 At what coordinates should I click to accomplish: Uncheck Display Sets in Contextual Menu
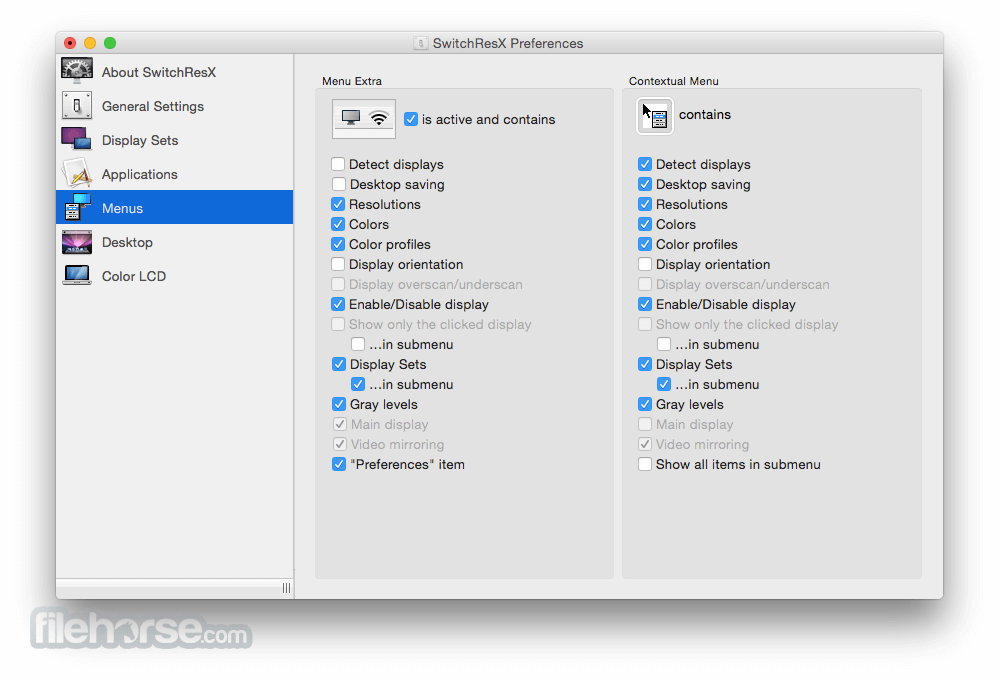tap(645, 364)
